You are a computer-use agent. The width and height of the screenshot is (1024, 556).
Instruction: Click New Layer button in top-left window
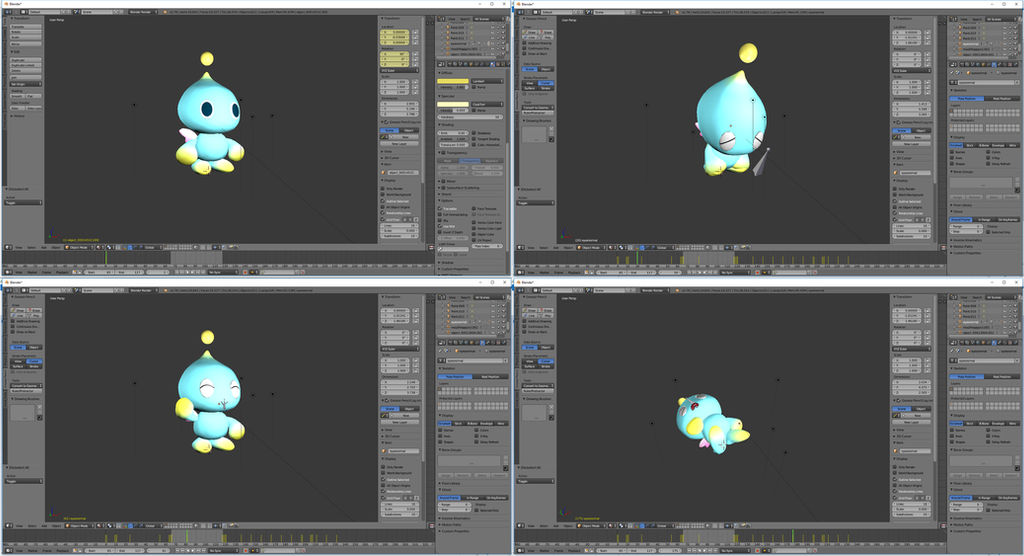399,144
